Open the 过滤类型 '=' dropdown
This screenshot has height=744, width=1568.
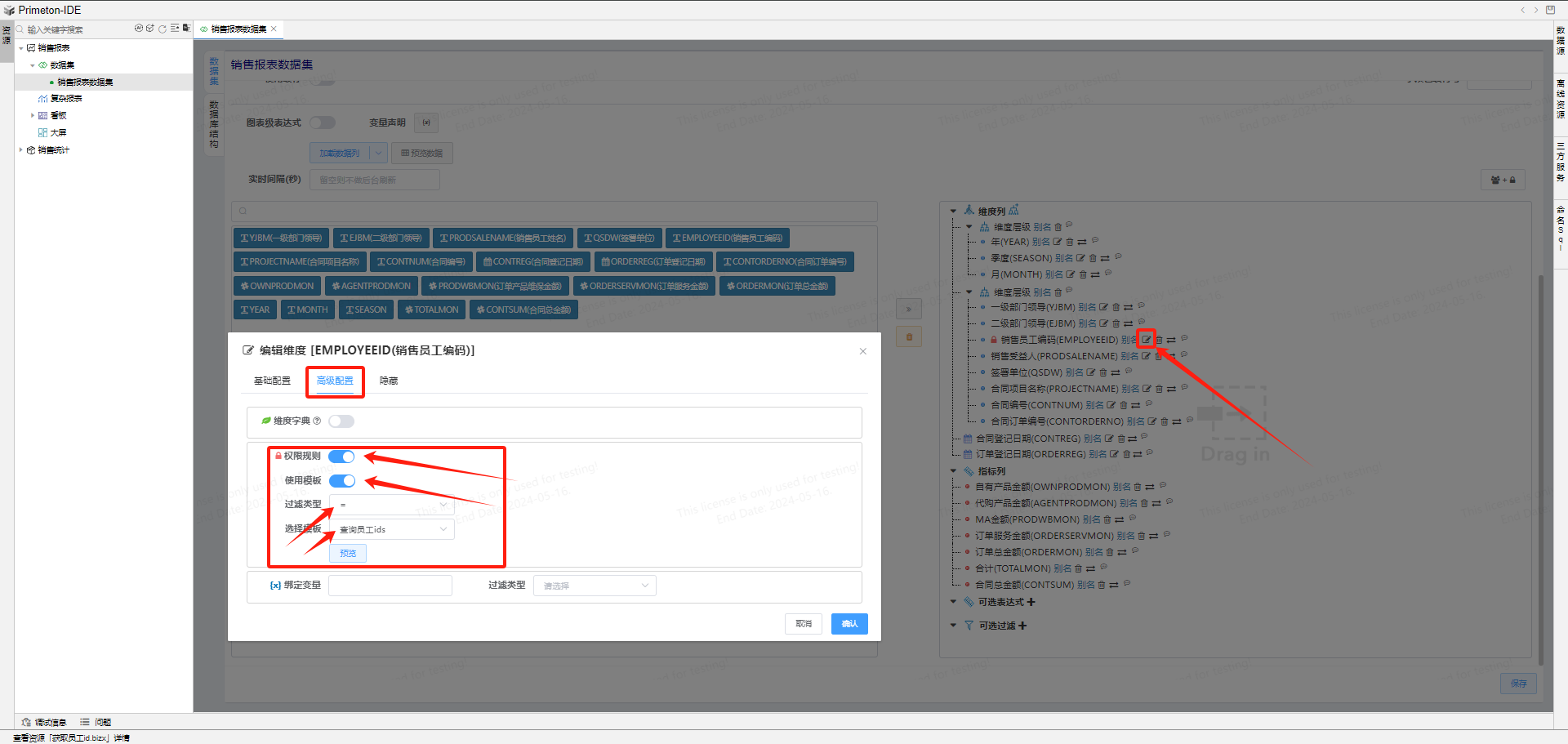point(392,505)
